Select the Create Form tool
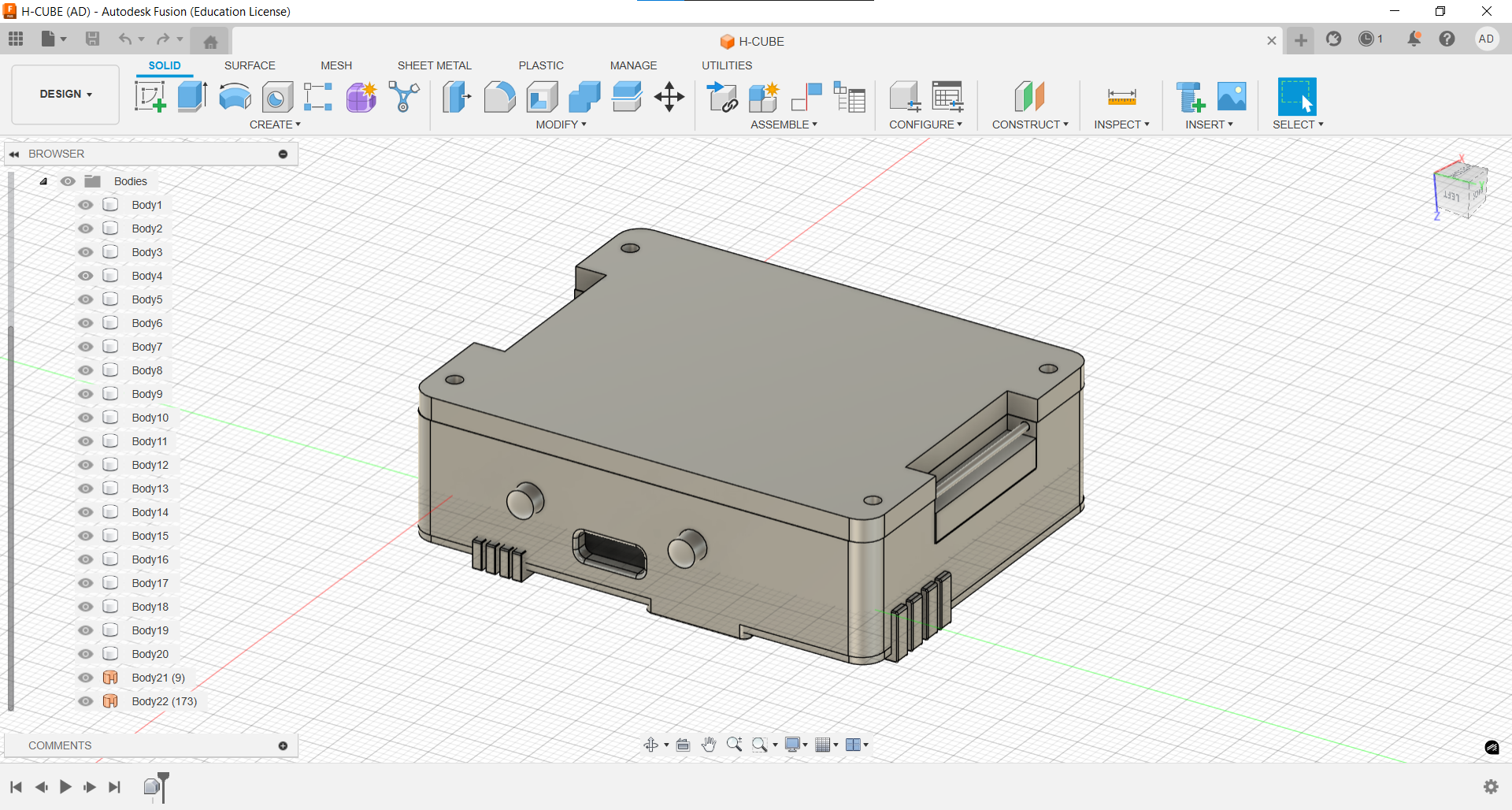Viewport: 1512px width, 810px height. (x=361, y=97)
